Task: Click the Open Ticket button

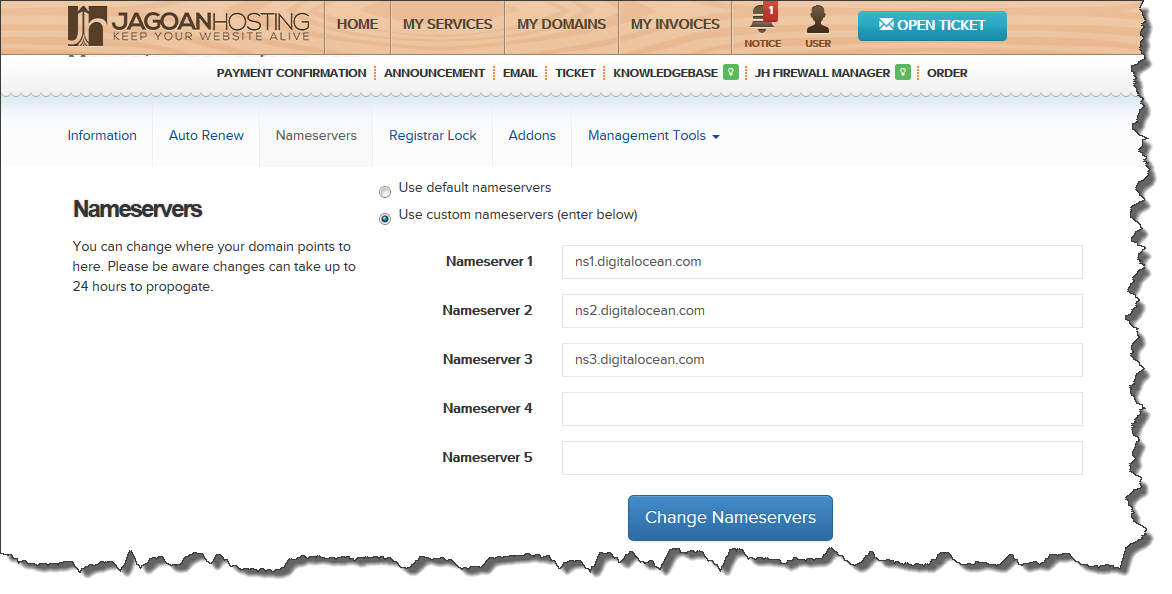Action: pos(932,26)
